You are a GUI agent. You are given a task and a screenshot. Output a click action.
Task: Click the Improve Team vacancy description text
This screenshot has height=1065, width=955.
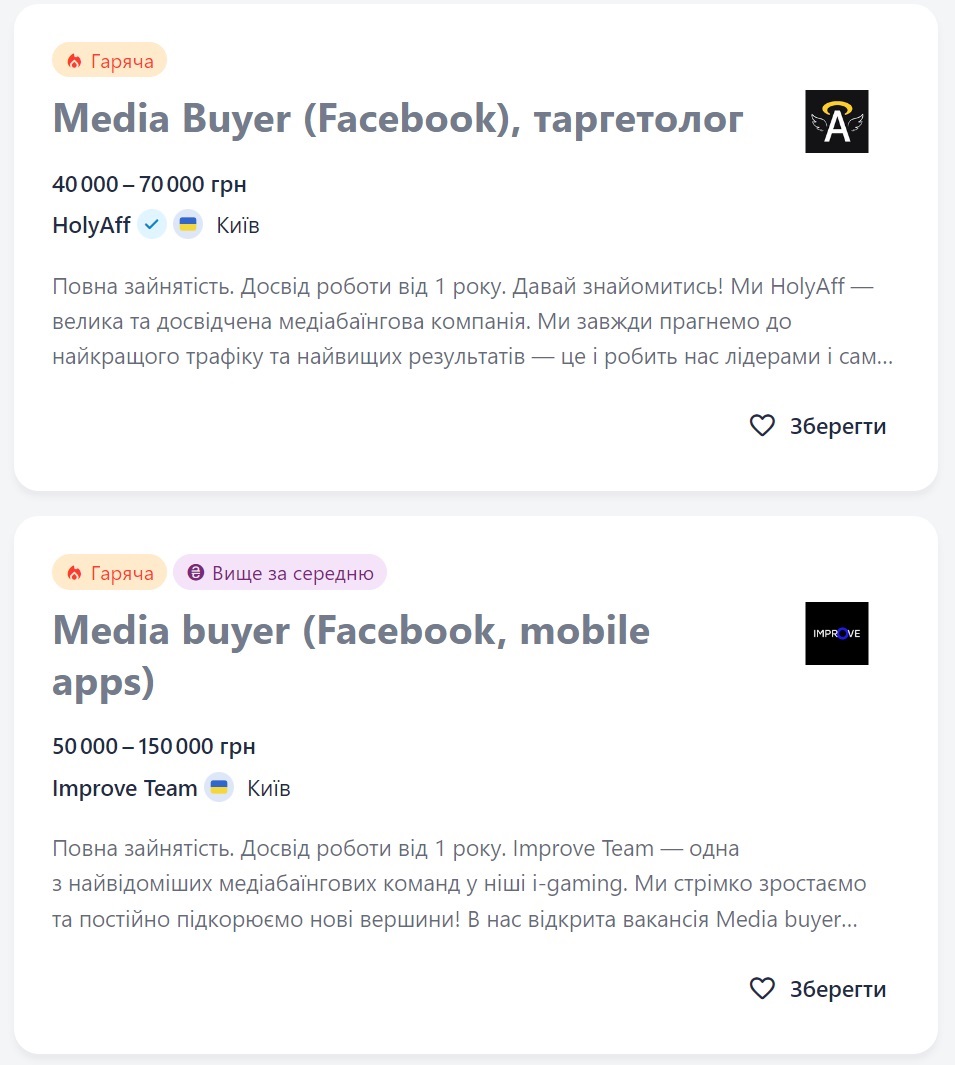point(458,885)
